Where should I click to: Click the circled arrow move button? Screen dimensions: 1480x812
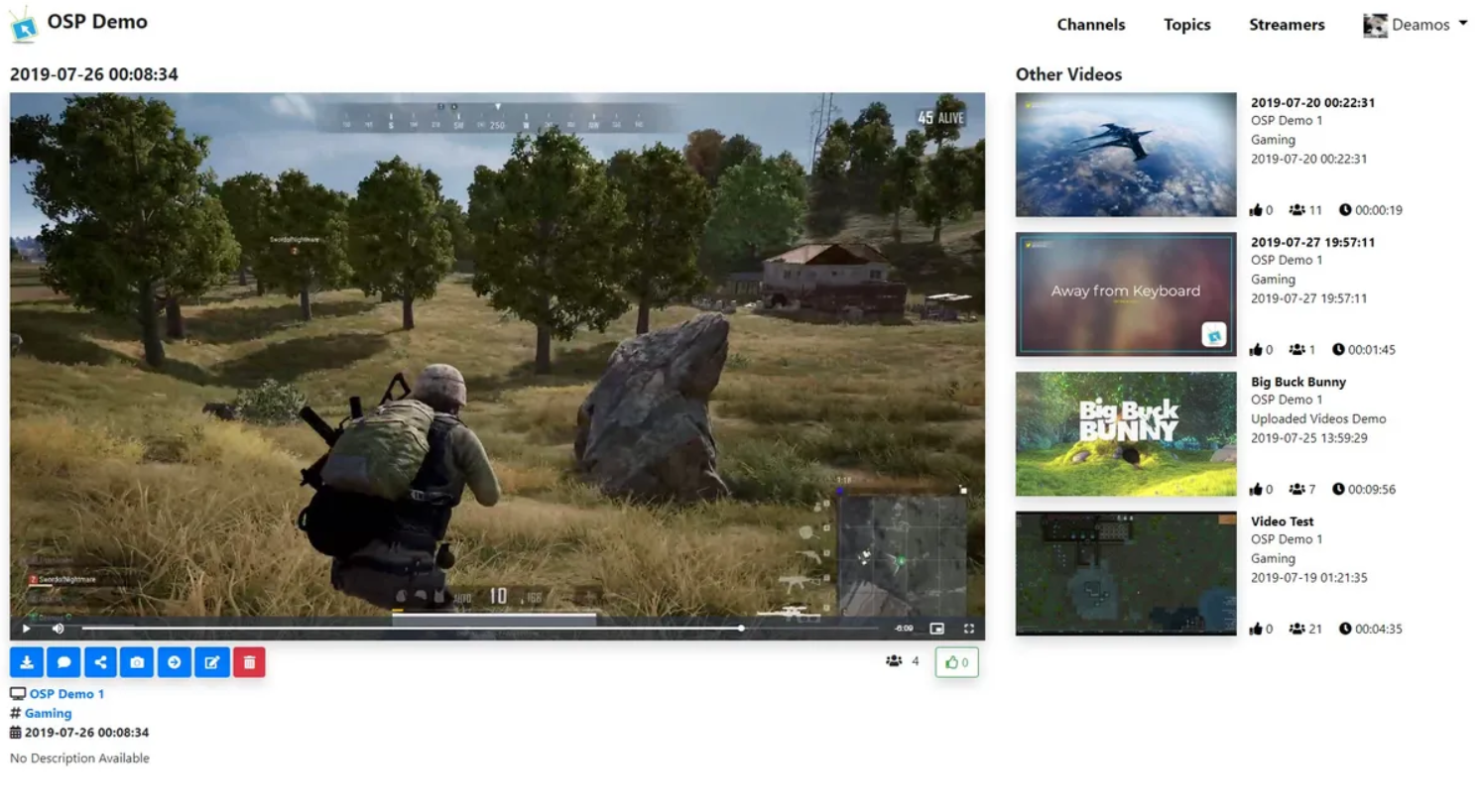click(x=175, y=662)
